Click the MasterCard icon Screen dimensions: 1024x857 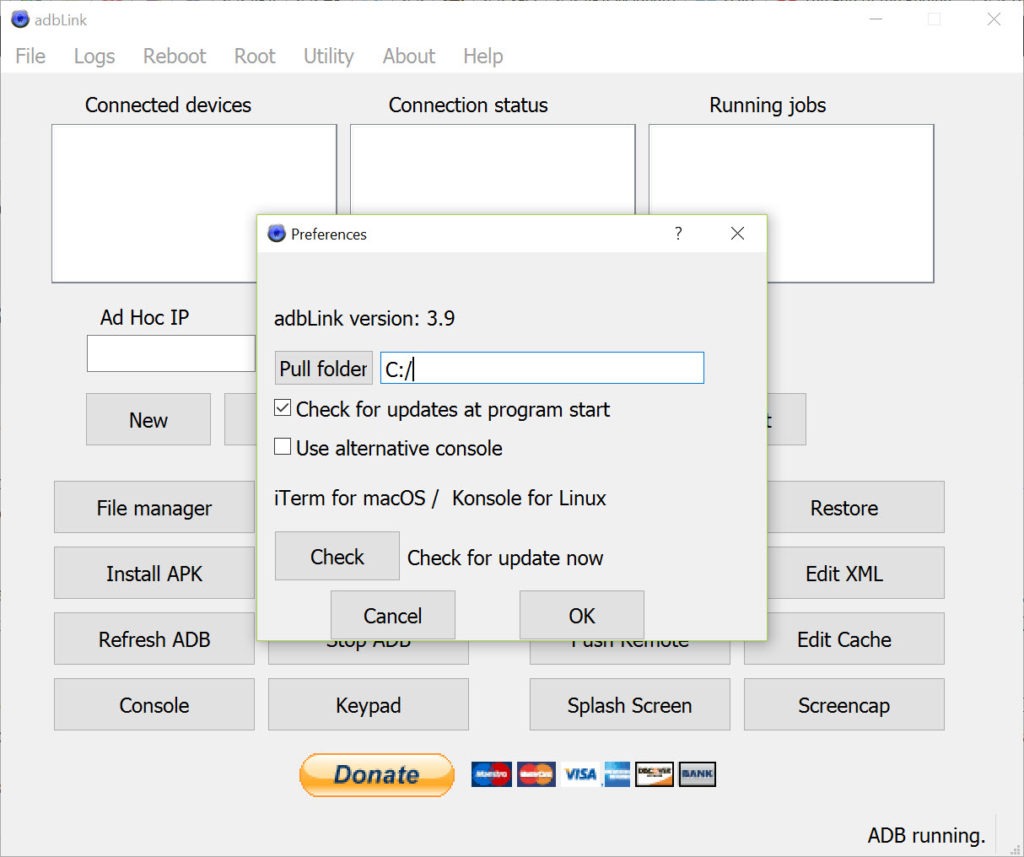tap(536, 774)
